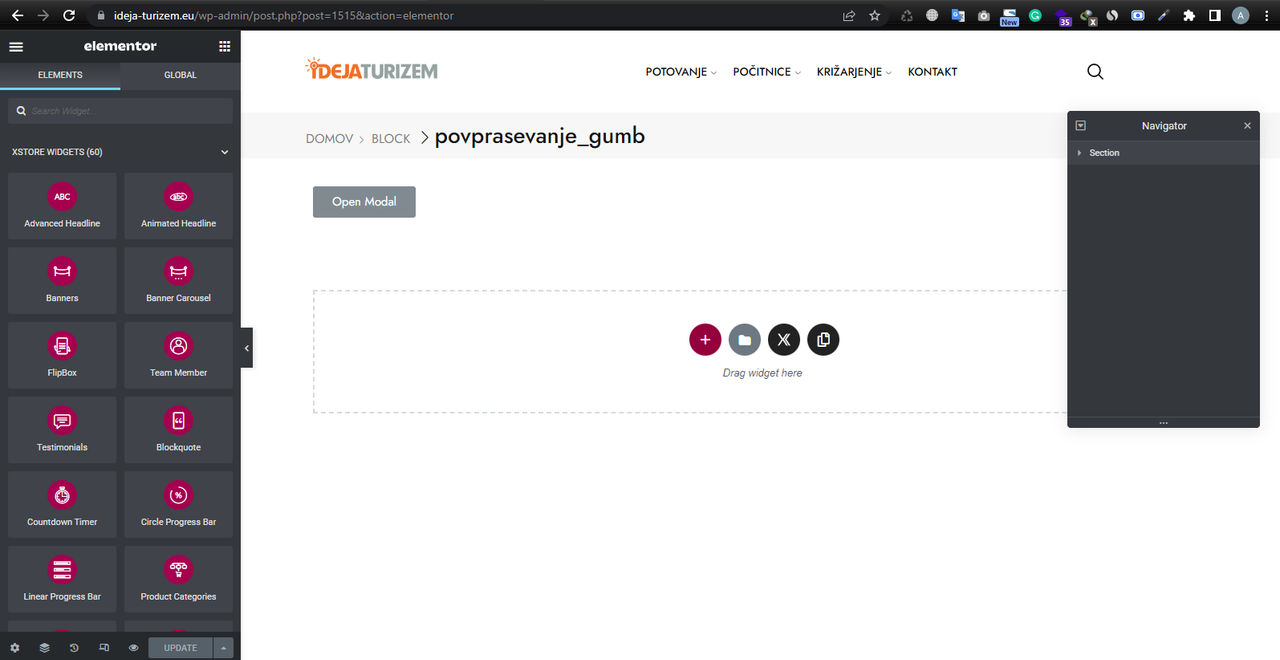Open the screenshot camera extension
1280x660 pixels.
(984, 16)
